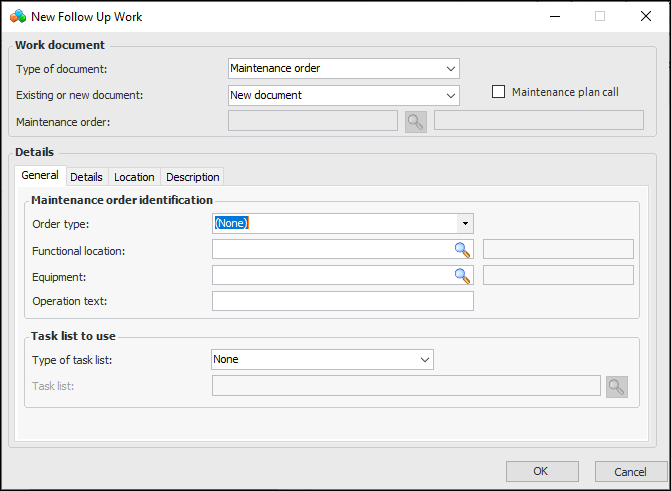Screen dimensions: 671x491
Task: Select the Description tab
Action: click(x=192, y=177)
